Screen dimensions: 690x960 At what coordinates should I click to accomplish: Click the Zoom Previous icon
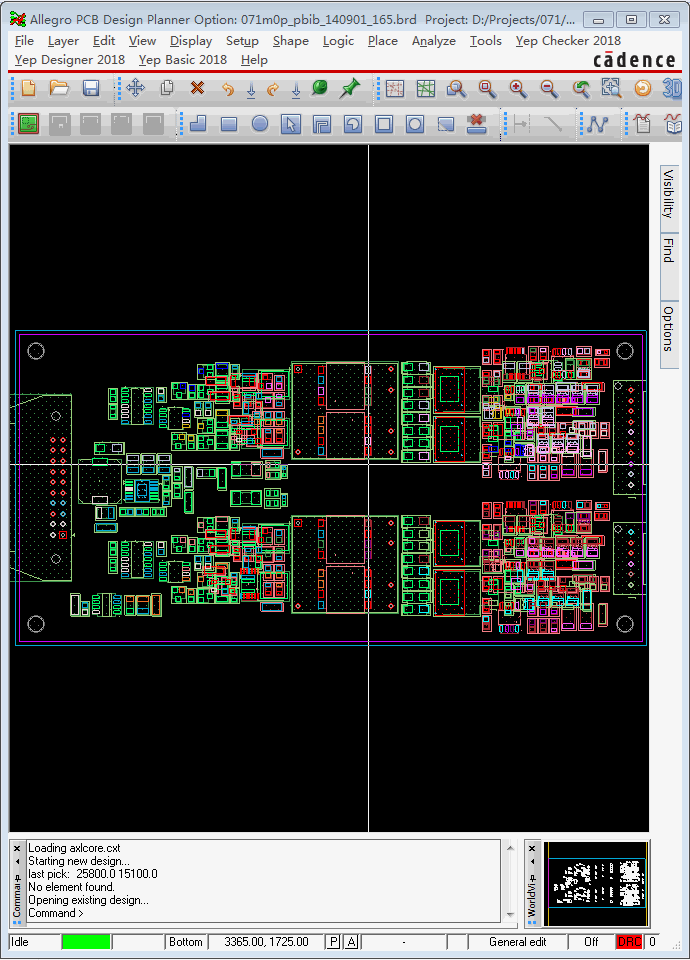pos(580,89)
